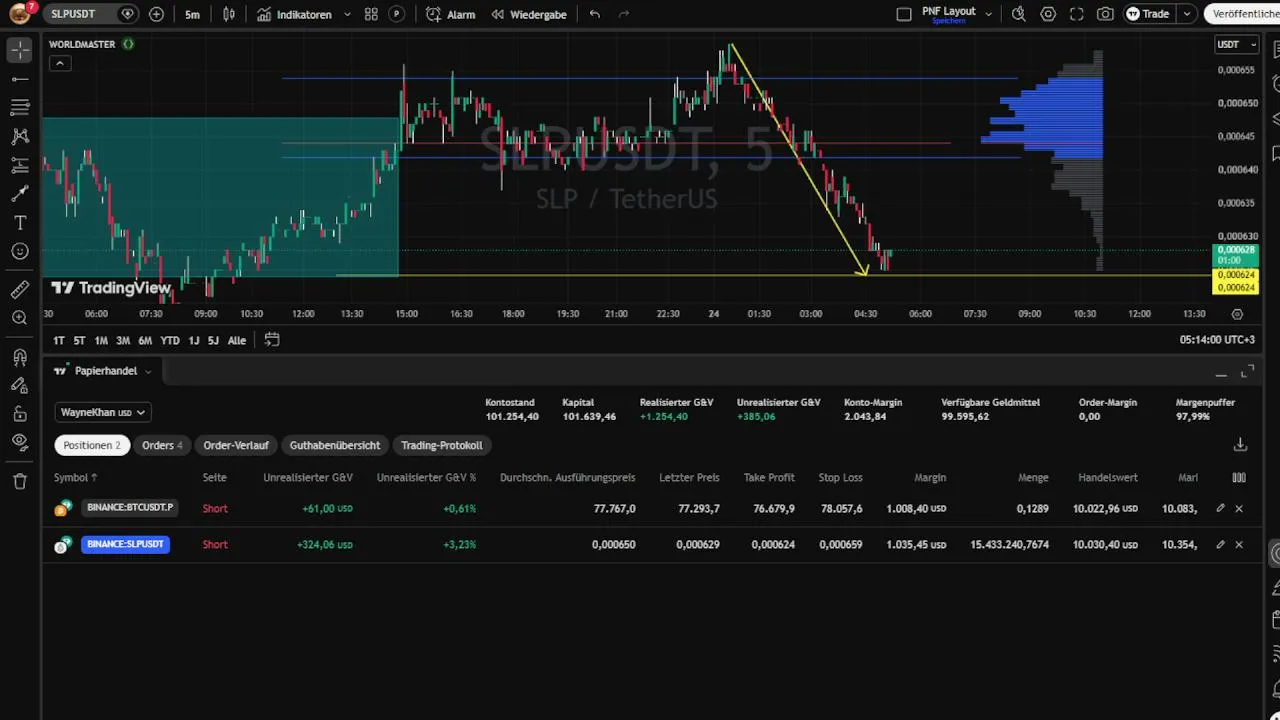This screenshot has width=1280, height=720.
Task: Open the quick search icon
Action: click(x=1018, y=14)
